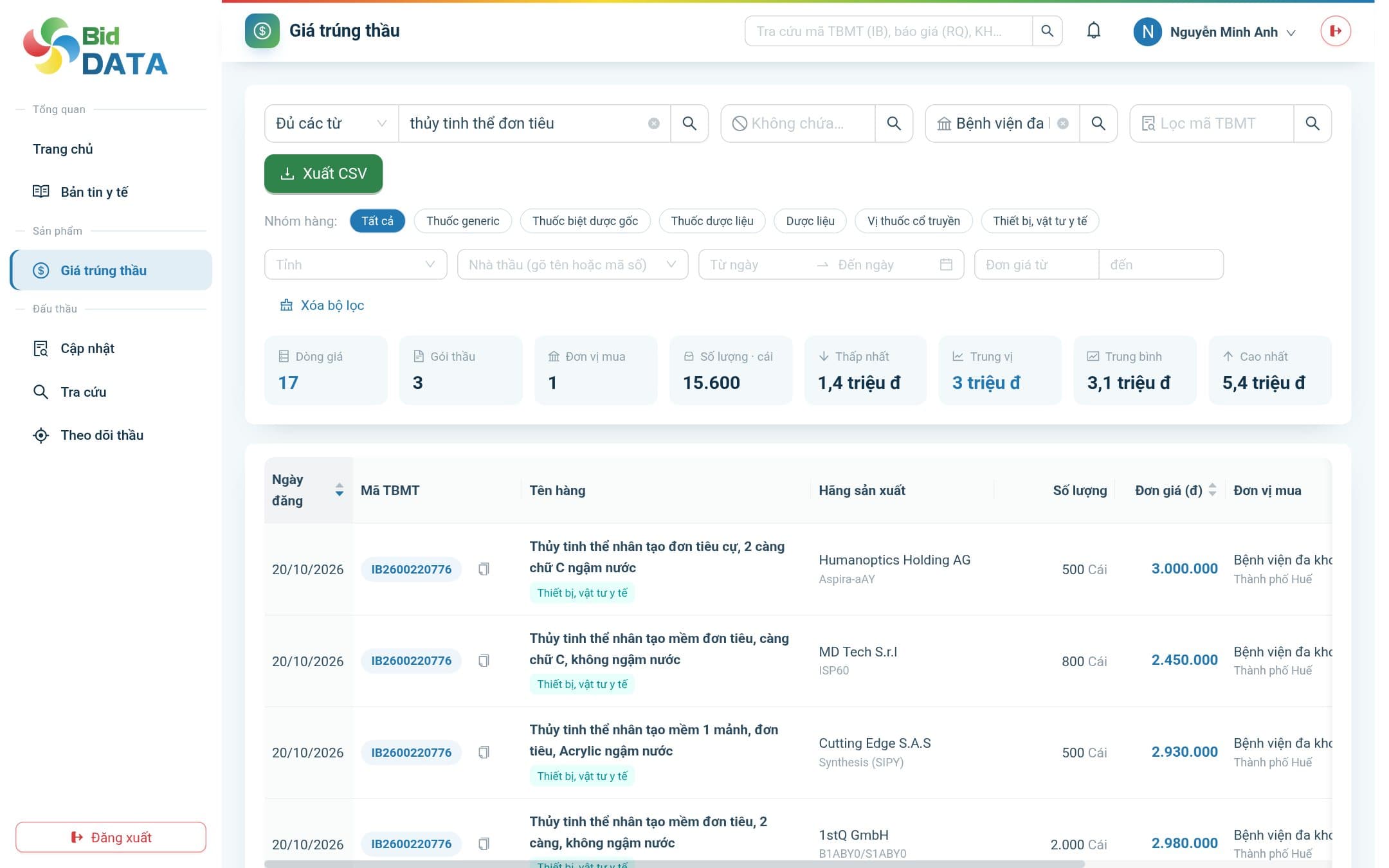Open the 'Tỉnh' province dropdown
The height and width of the screenshot is (868, 1389).
(x=356, y=264)
